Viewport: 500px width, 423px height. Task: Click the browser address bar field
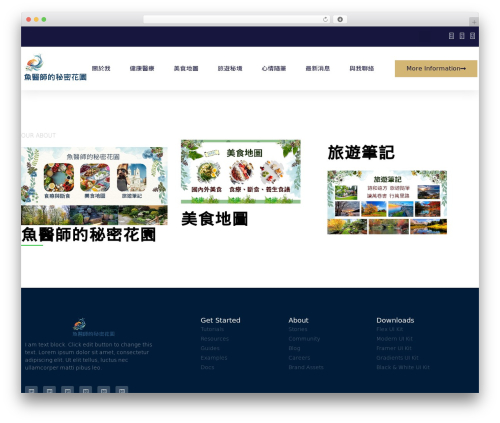[x=237, y=19]
